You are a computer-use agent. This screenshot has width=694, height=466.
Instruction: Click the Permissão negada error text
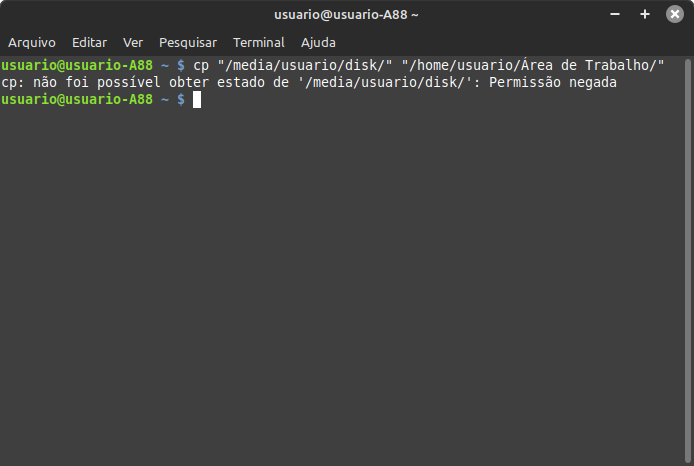point(553,82)
